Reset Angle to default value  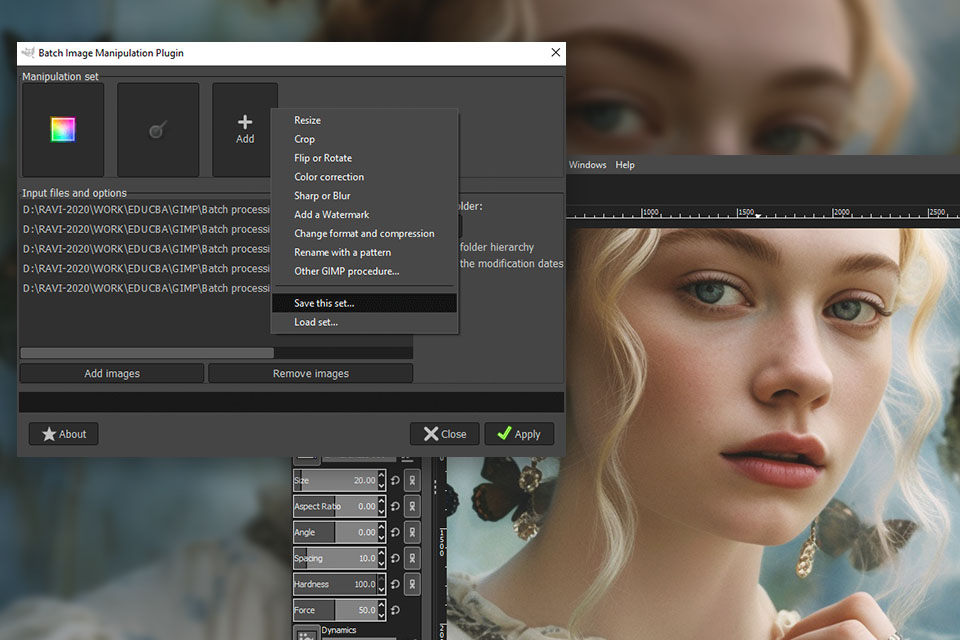(x=396, y=532)
